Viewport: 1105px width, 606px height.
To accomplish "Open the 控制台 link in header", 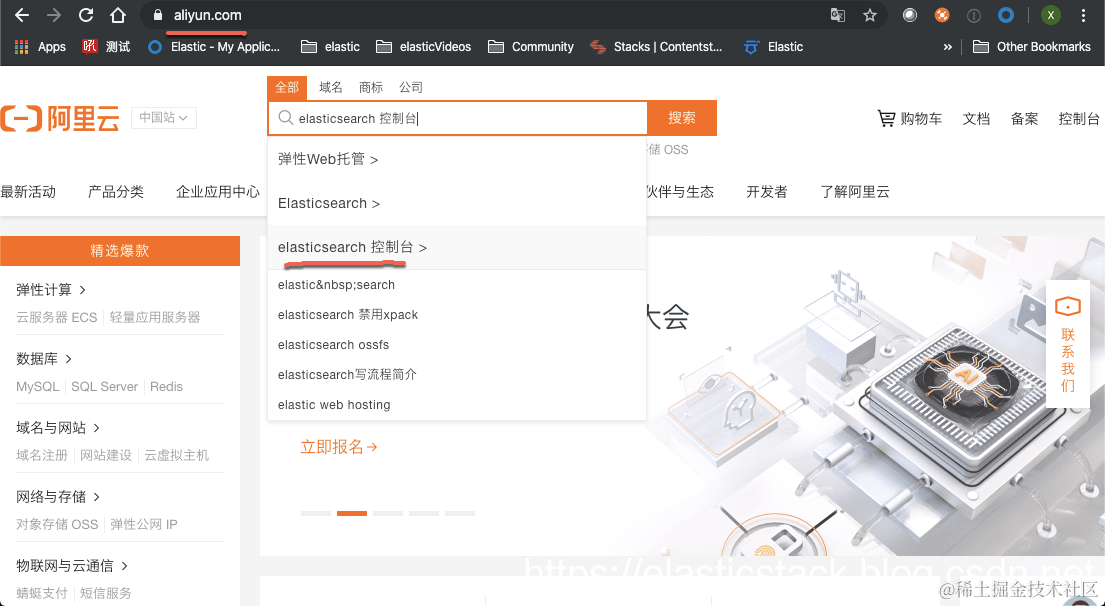I will click(1079, 119).
